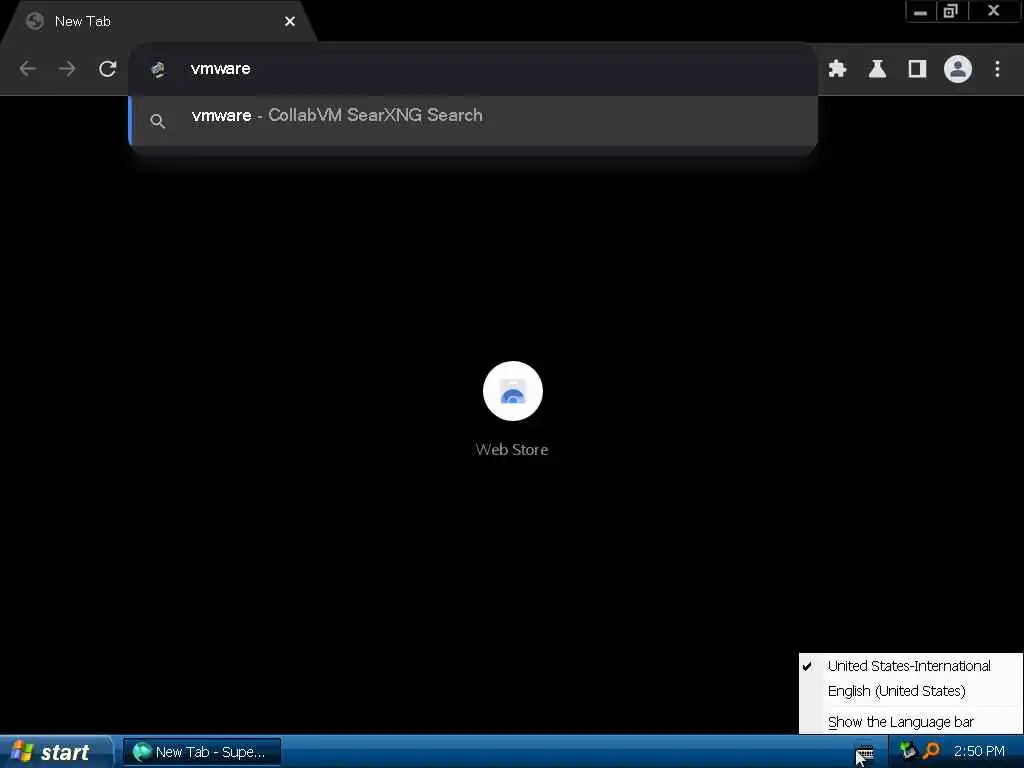The width and height of the screenshot is (1024, 768).
Task: Click the magnifier icon in the suggestion row
Action: (157, 121)
